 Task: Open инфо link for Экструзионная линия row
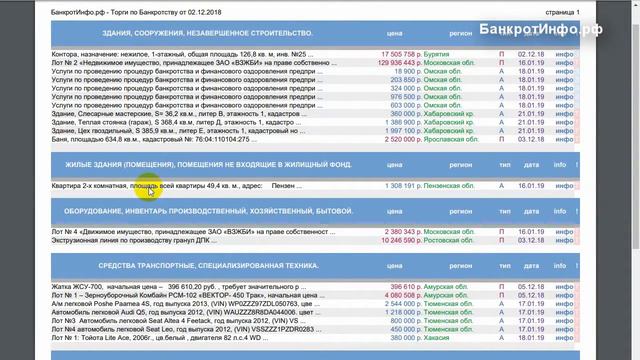[564, 240]
